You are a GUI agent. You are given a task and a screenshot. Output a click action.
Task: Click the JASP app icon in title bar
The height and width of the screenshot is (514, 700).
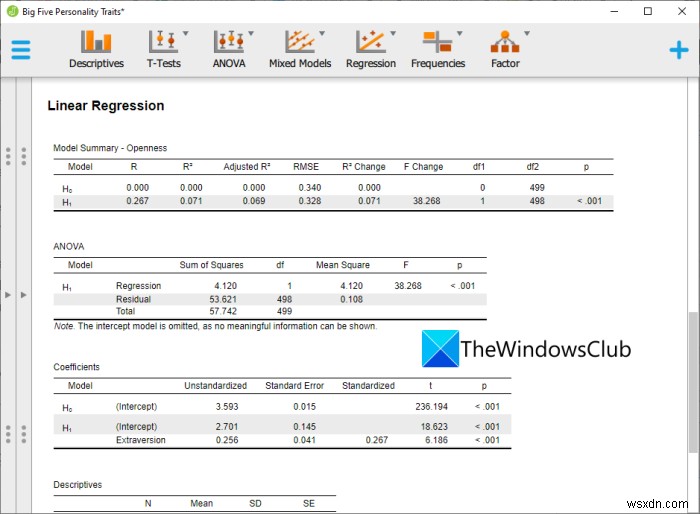[12, 11]
